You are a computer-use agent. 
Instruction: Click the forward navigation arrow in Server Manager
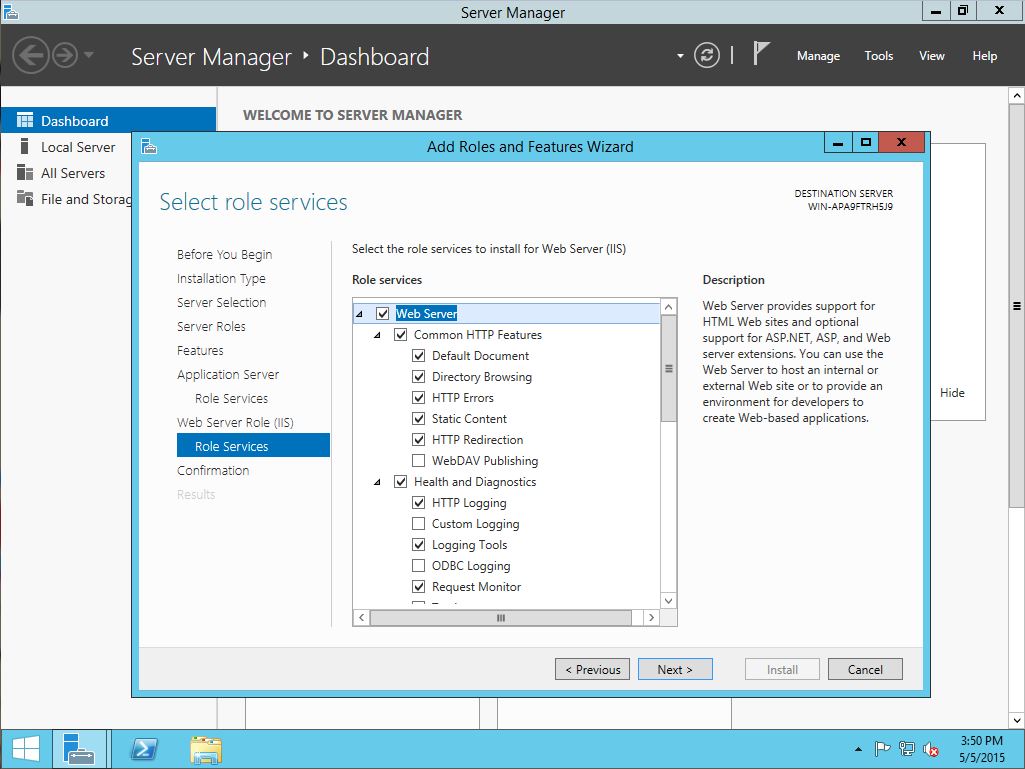point(65,56)
